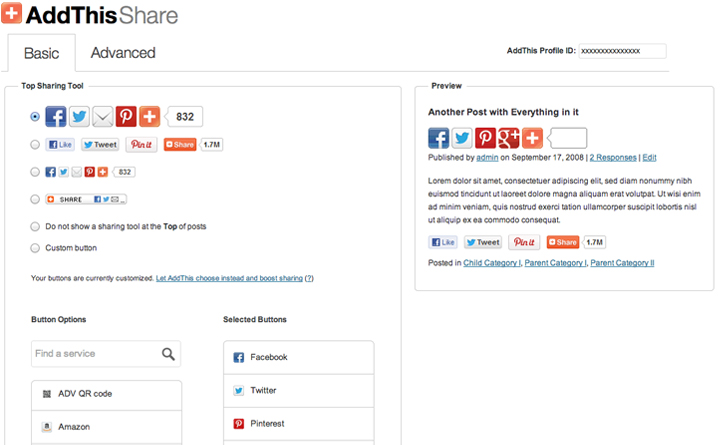Click Tweet button below preview post text

[x=483, y=242]
